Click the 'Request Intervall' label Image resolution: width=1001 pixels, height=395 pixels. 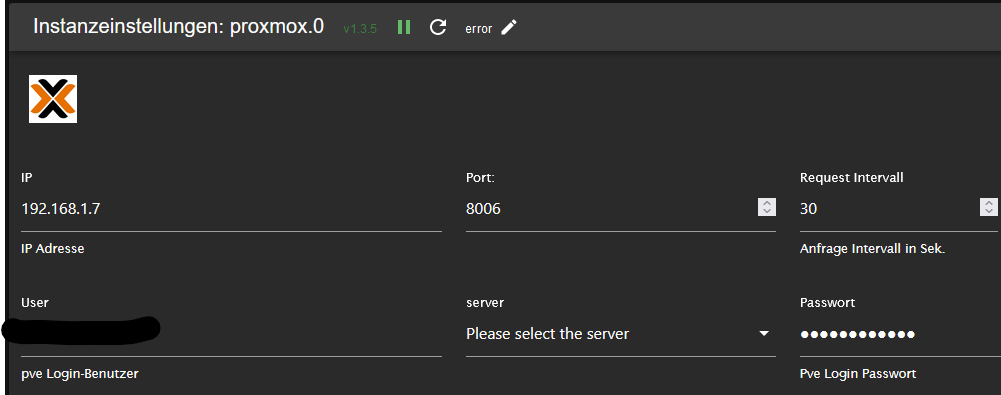point(852,178)
